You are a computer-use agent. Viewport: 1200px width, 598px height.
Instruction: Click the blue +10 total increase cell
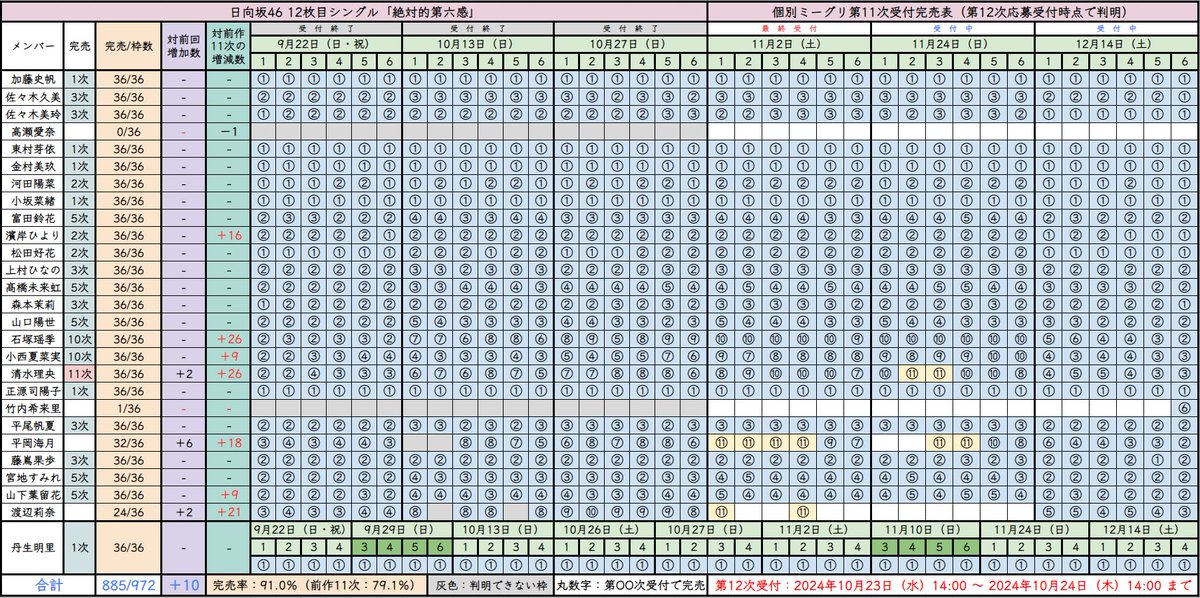coord(181,582)
